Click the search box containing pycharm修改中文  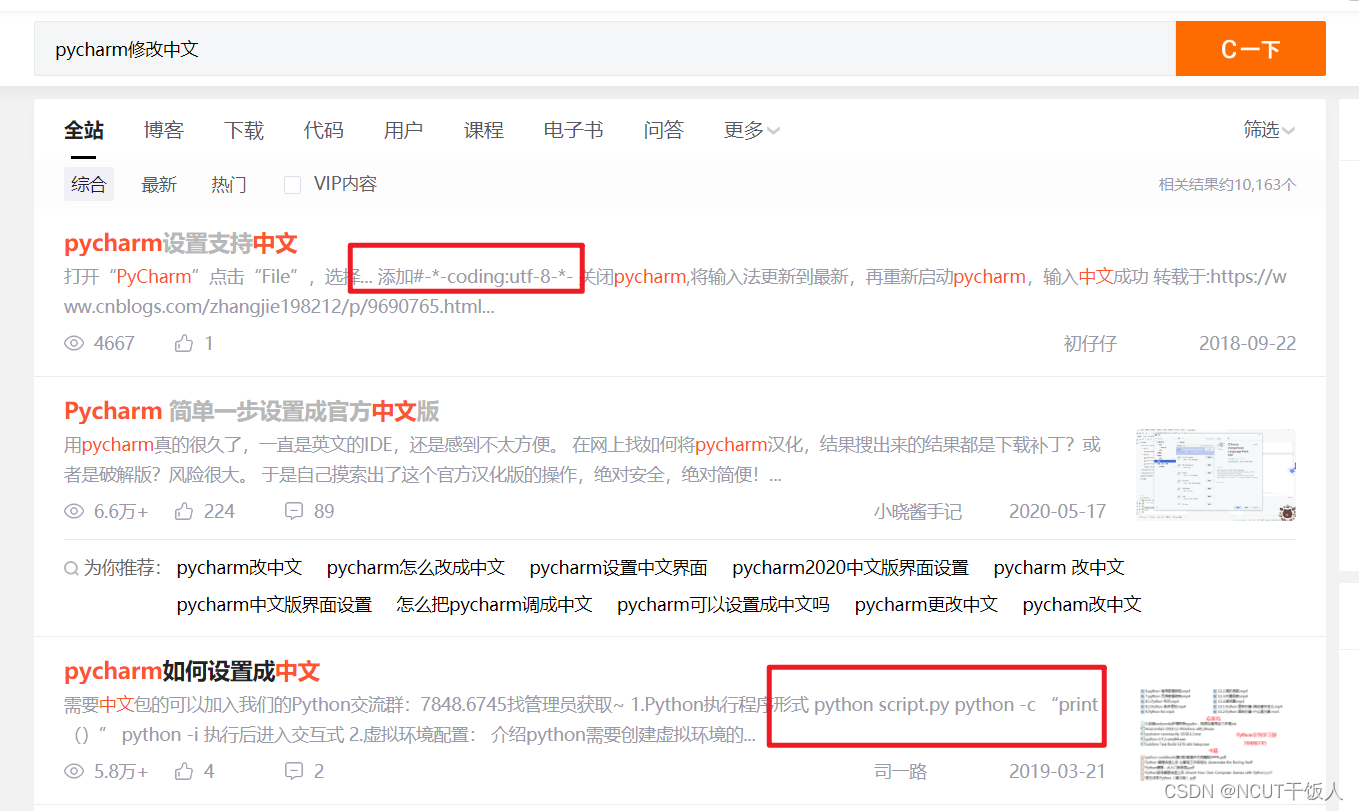click(x=605, y=48)
